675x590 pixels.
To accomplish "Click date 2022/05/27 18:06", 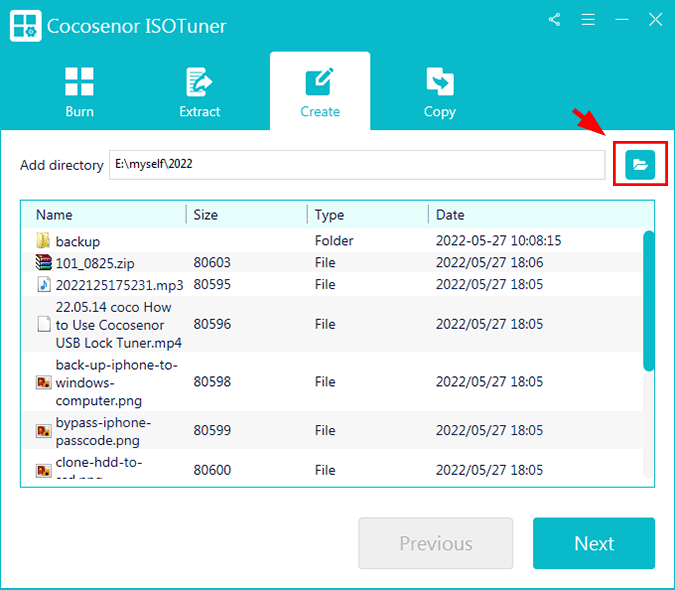I will pos(489,263).
